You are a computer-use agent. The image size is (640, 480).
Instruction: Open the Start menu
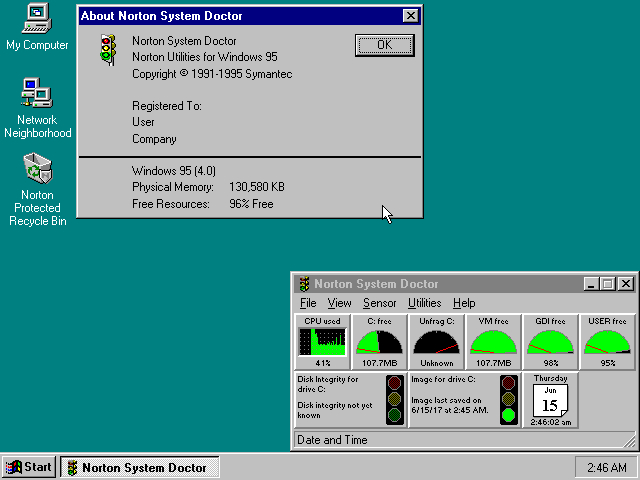pos(29,467)
